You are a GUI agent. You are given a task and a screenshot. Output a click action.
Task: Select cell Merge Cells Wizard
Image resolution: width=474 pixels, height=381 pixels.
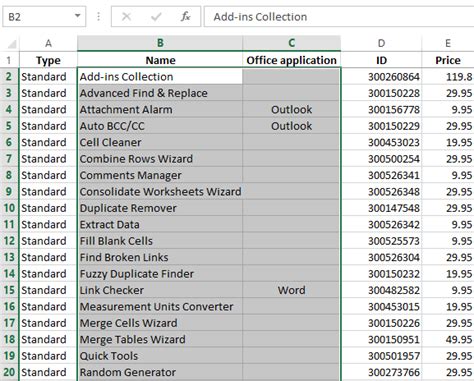click(160, 323)
